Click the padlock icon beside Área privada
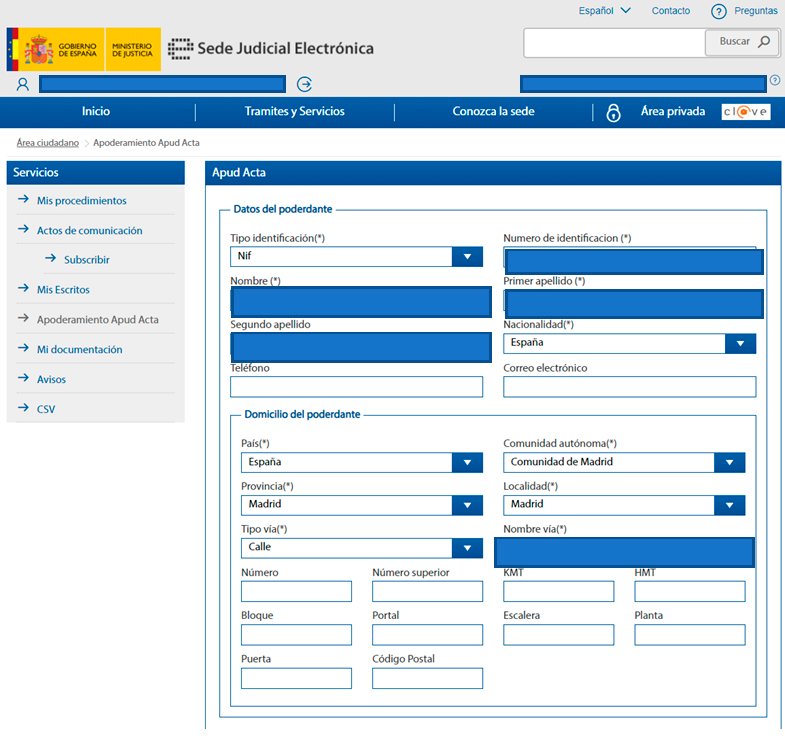The image size is (785, 738). pyautogui.click(x=613, y=112)
